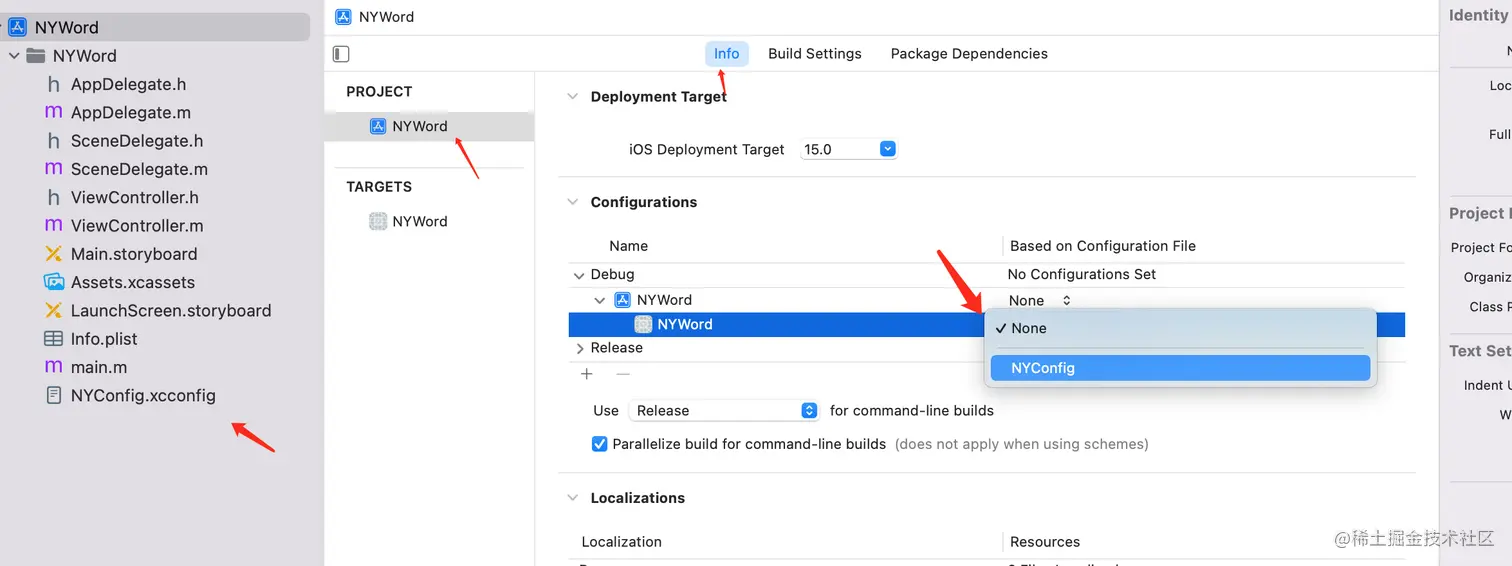This screenshot has height=566, width=1512.
Task: Toggle Parallelize build for command-line builds
Action: click(x=600, y=444)
